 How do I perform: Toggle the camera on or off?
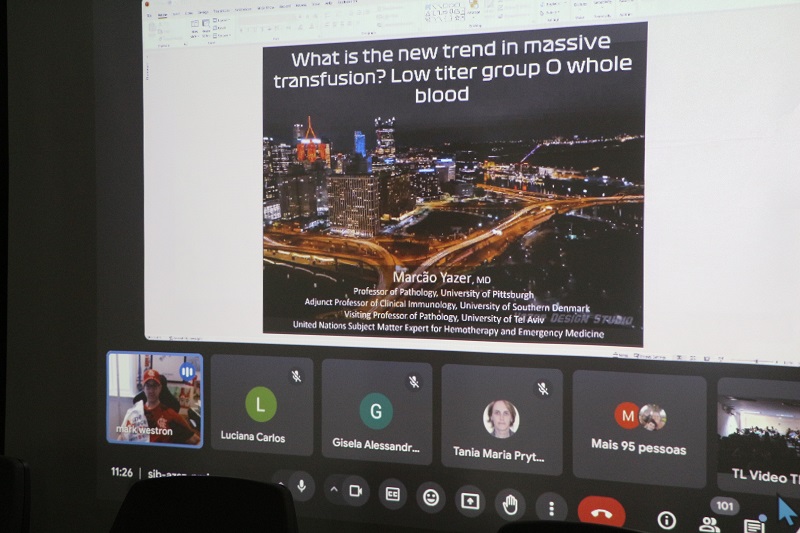click(x=354, y=491)
